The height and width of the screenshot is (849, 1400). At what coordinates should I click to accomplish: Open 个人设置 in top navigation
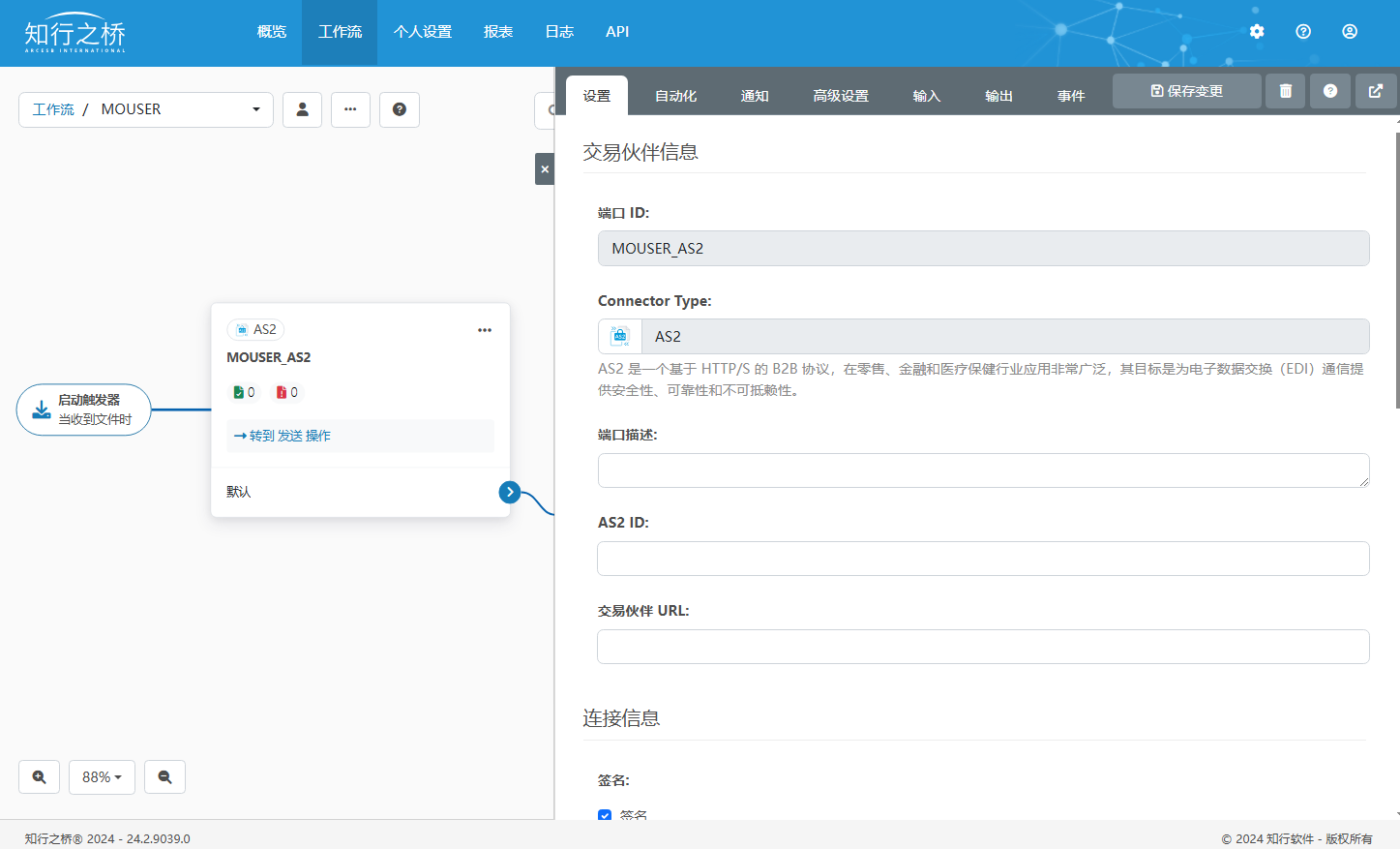[x=423, y=32]
